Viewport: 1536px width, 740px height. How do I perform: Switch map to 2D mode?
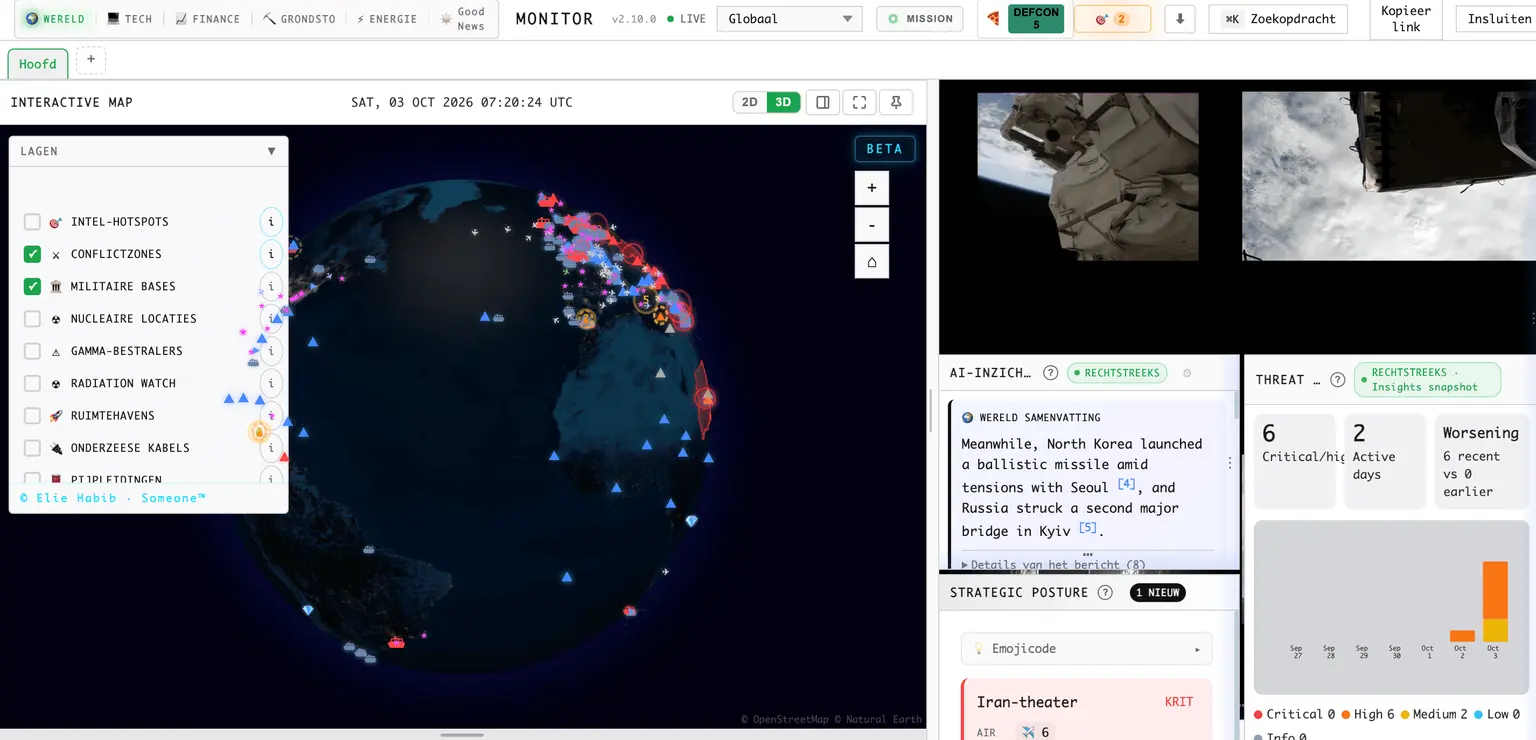click(x=749, y=102)
